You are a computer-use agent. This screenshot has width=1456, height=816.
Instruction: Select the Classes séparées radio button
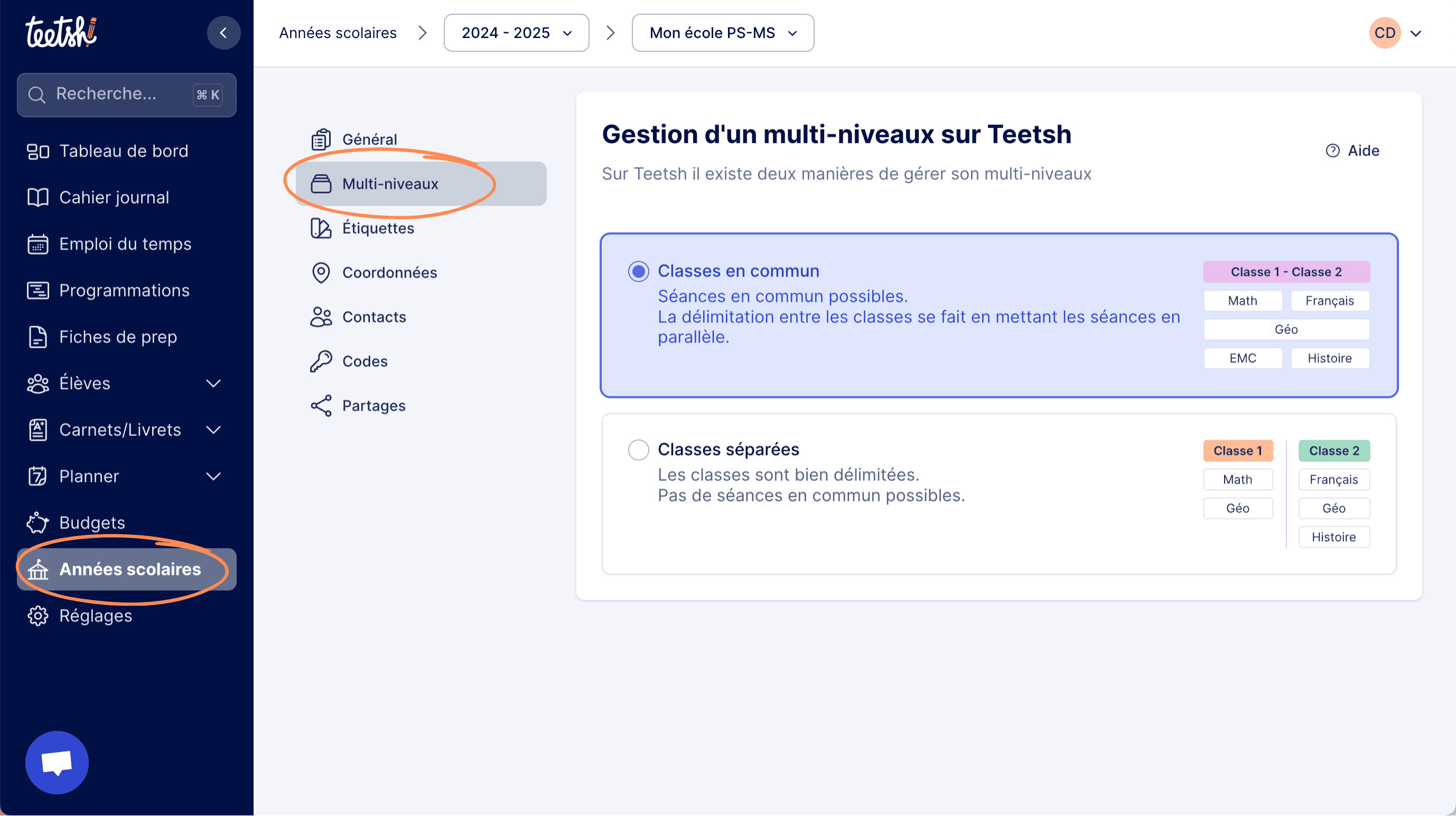[638, 450]
